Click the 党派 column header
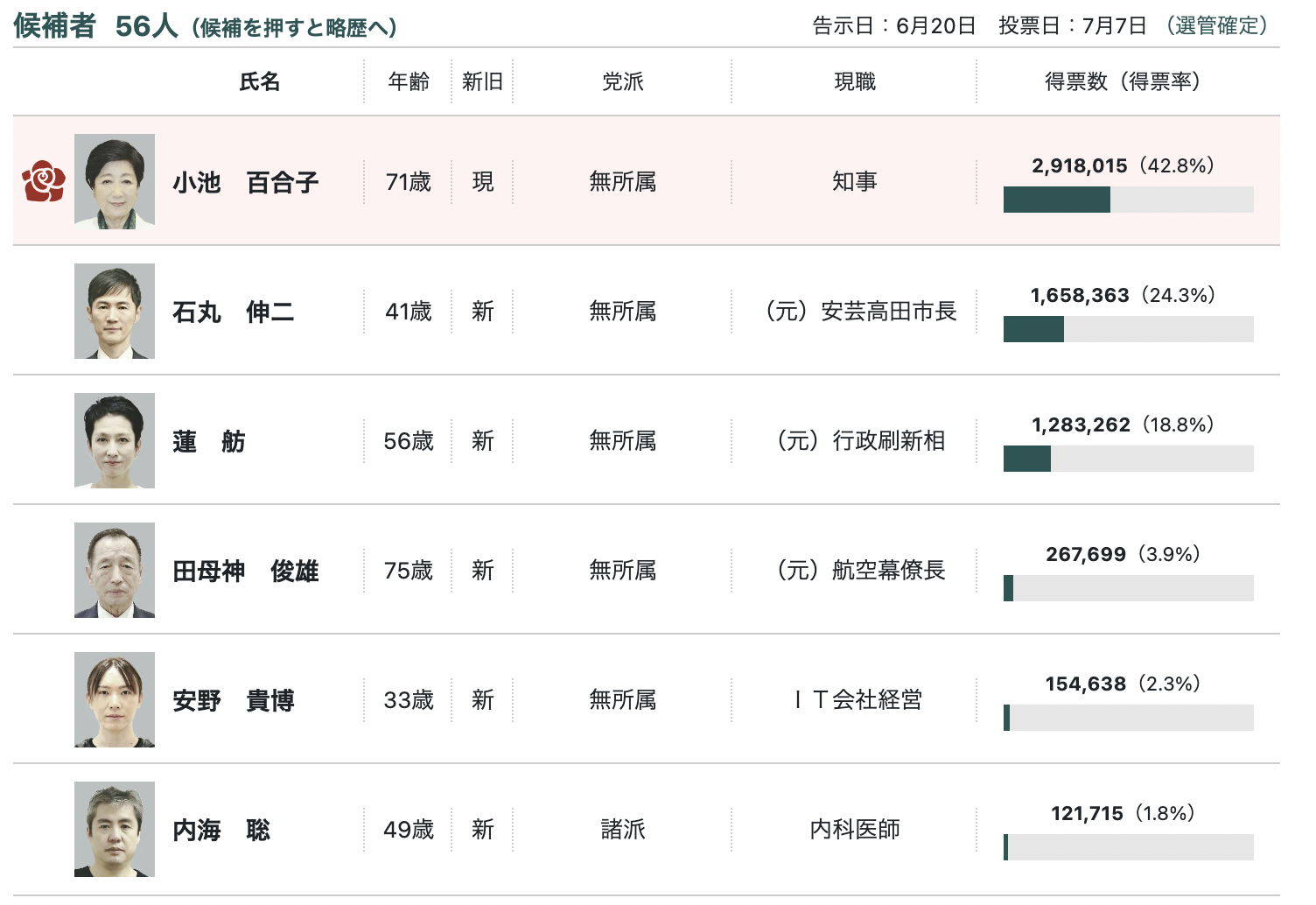Image resolution: width=1316 pixels, height=905 pixels. pyautogui.click(x=622, y=81)
